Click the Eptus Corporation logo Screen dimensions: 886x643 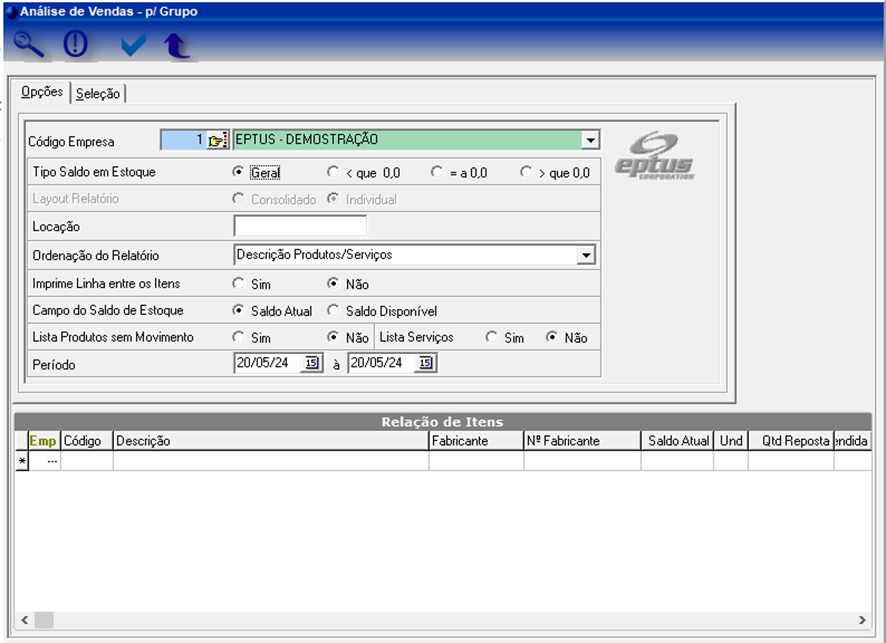[654, 155]
